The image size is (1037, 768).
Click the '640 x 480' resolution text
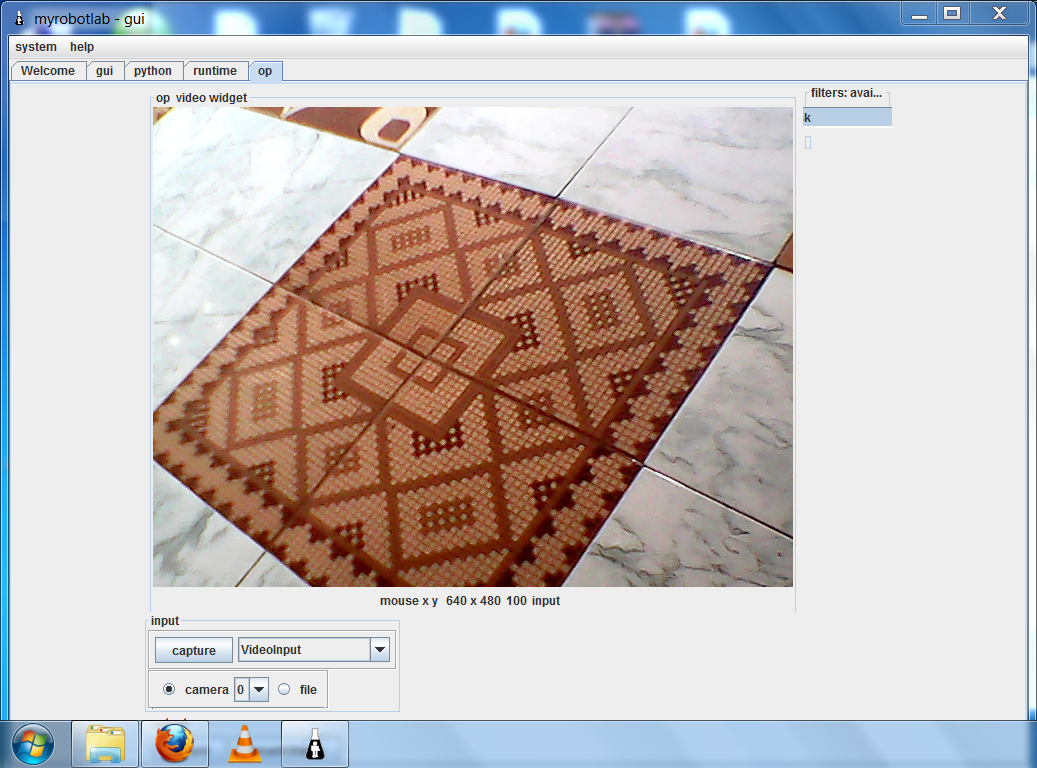(473, 601)
